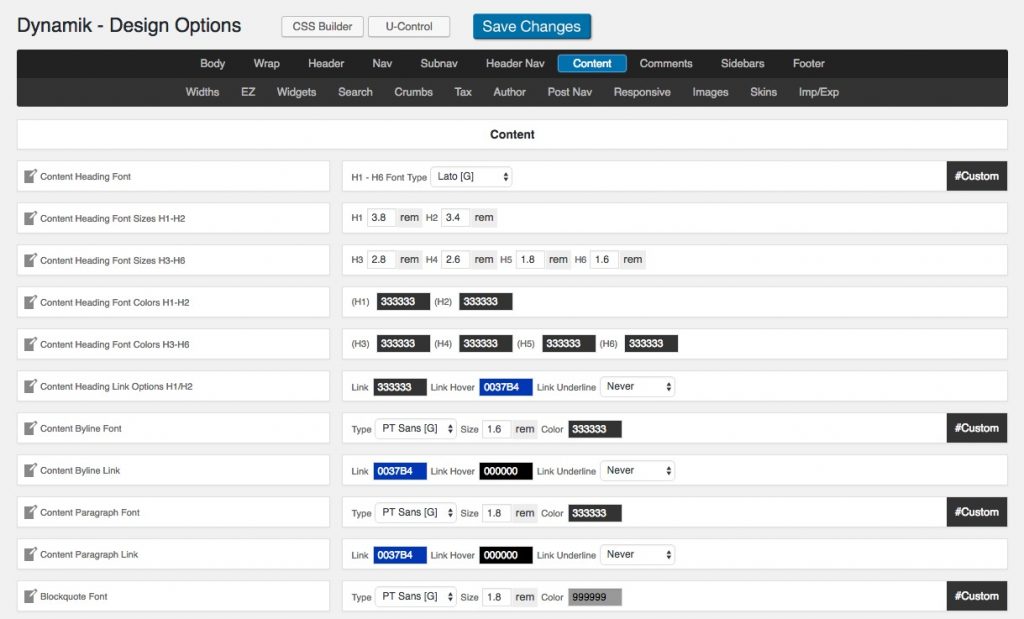Viewport: 1024px width, 619px height.
Task: Click the H1 font size field
Action: [381, 217]
